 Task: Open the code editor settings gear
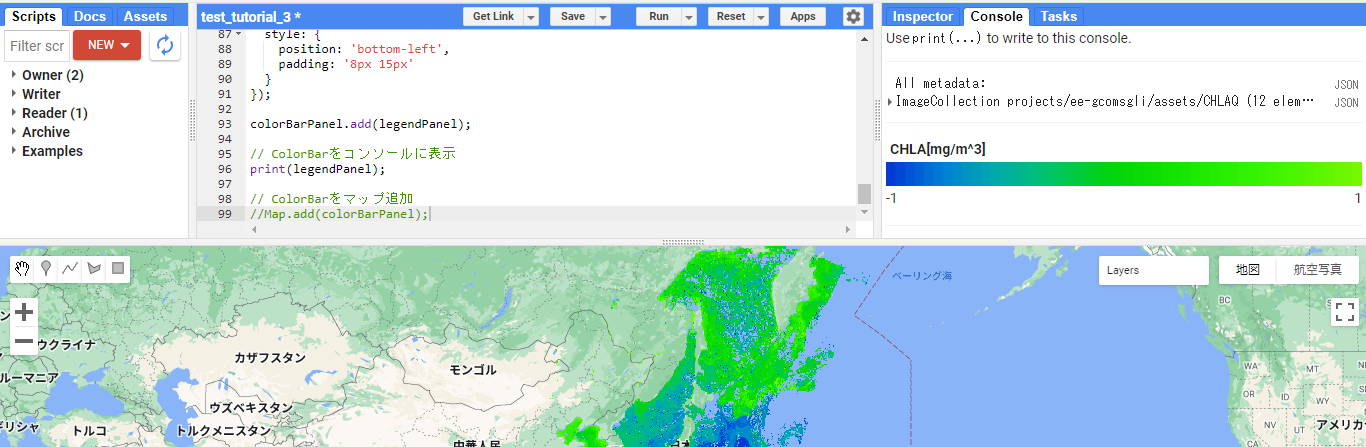pyautogui.click(x=852, y=16)
